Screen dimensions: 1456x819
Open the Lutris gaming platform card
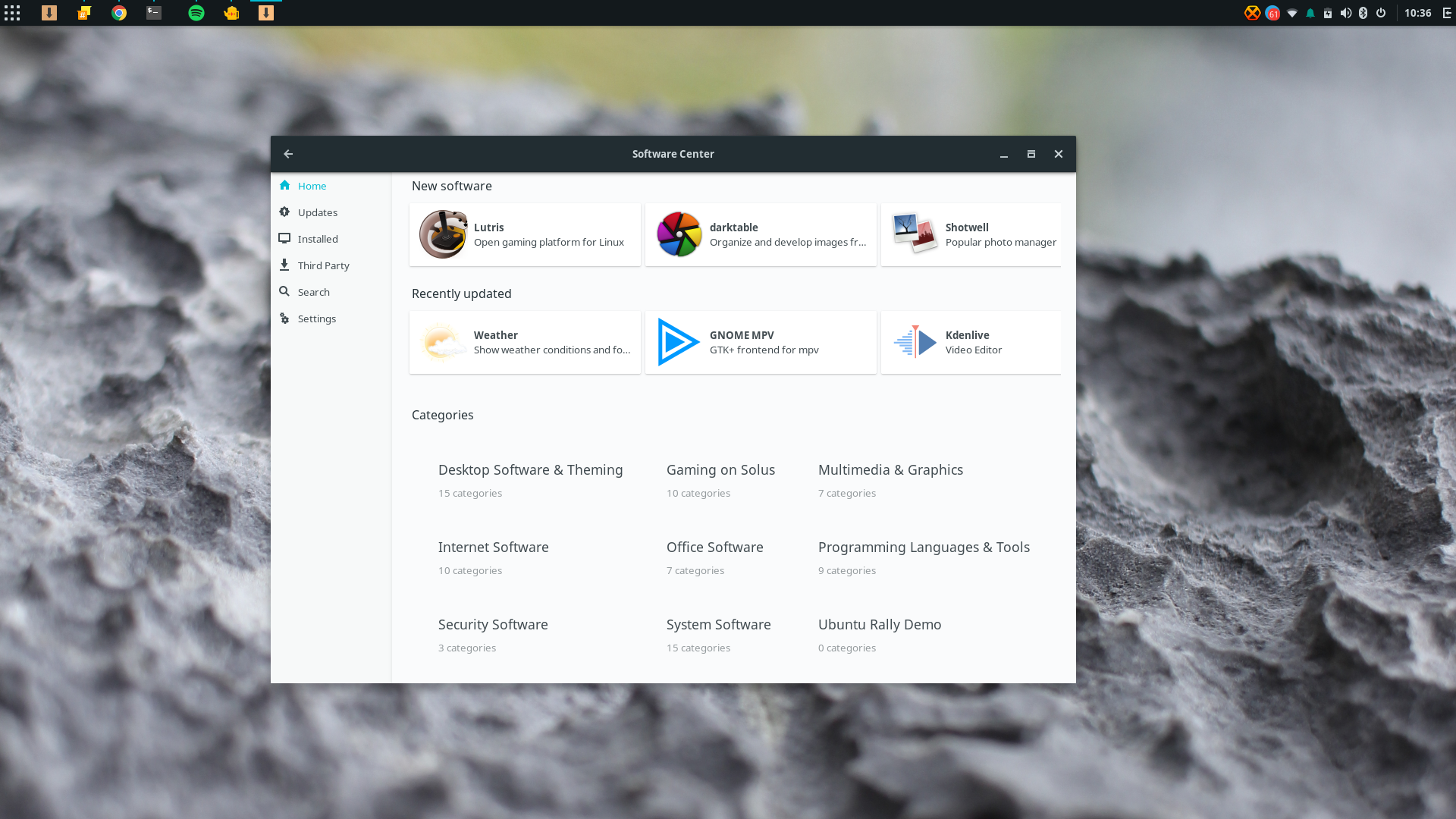(525, 234)
